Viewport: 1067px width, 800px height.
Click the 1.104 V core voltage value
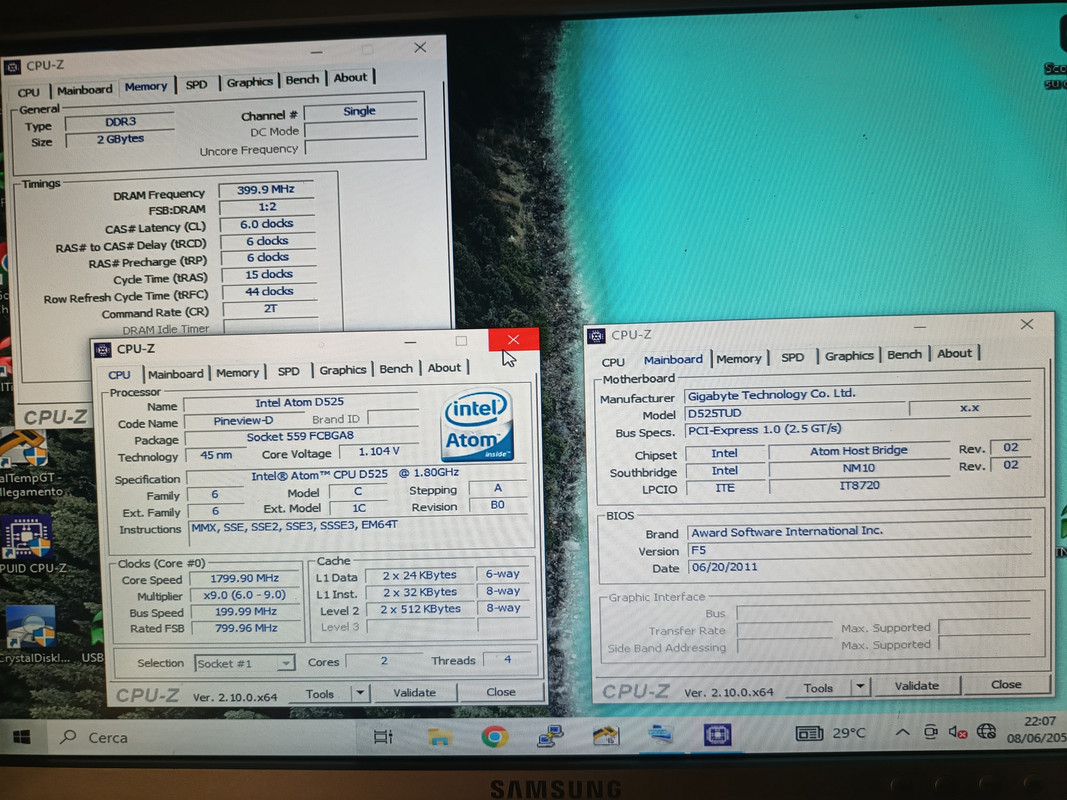[x=379, y=452]
